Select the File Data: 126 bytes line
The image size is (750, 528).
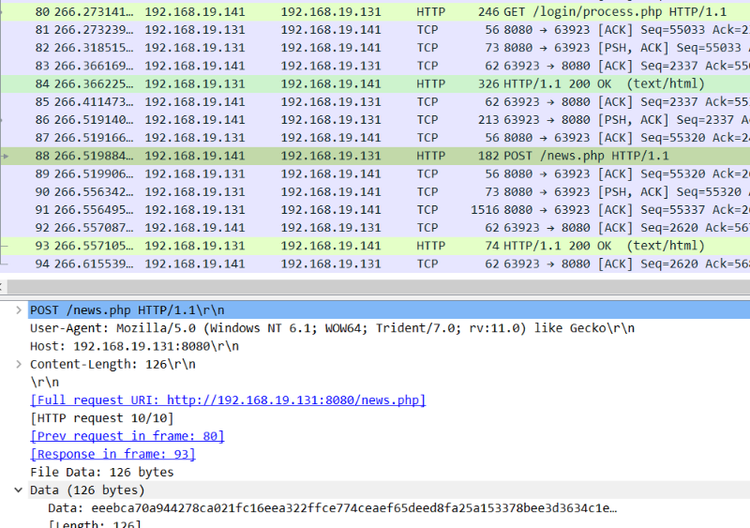(102, 472)
